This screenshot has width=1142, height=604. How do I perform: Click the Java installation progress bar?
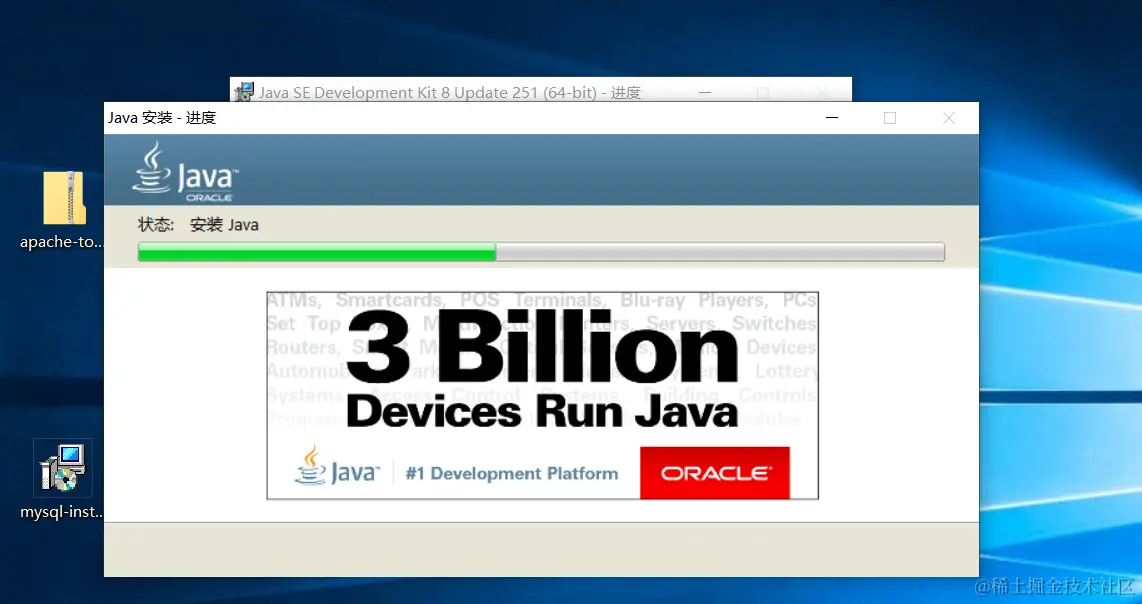point(541,252)
